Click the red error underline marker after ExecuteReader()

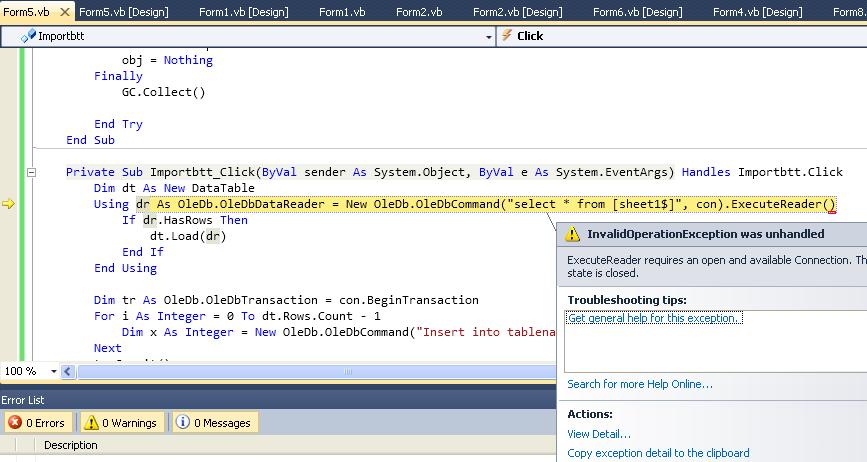[x=832, y=211]
